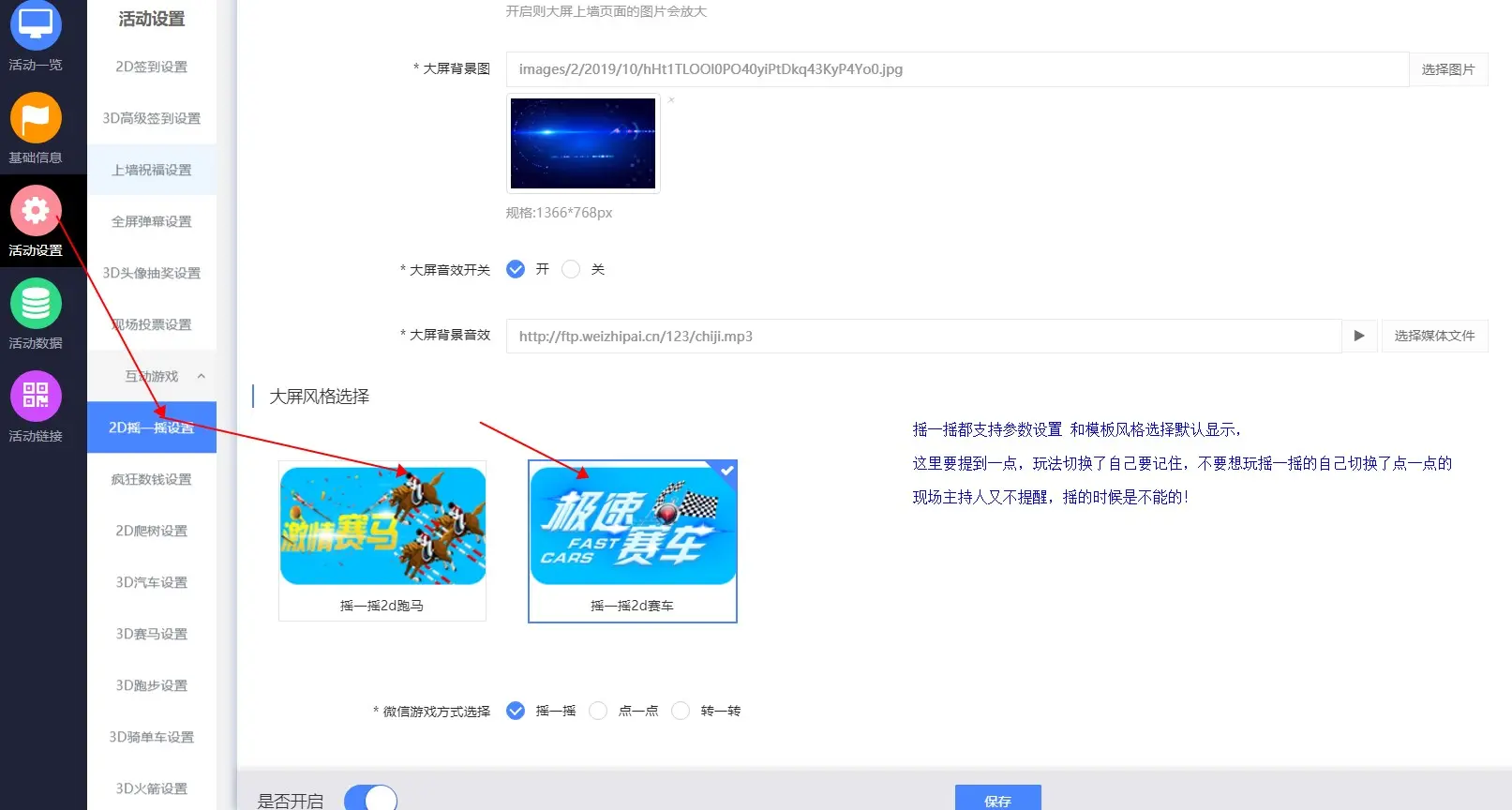
Task: Click 选择媒体文件 button
Action: click(x=1433, y=336)
